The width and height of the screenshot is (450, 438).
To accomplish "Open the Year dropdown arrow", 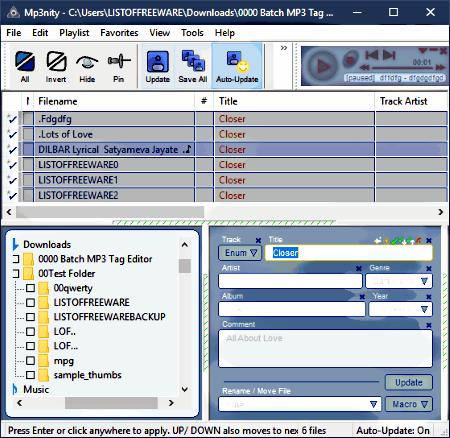I will click(424, 310).
